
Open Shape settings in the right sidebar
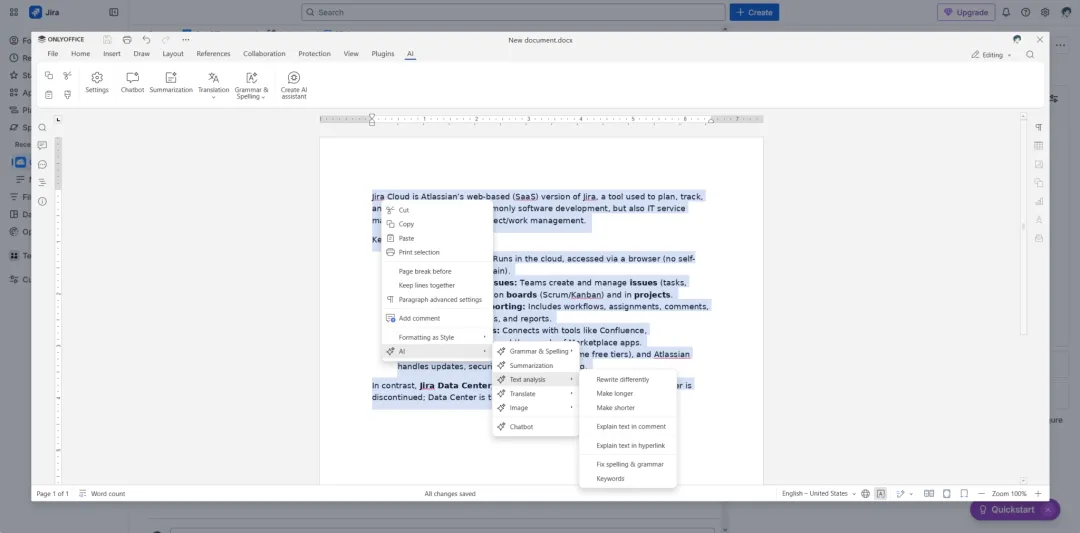pos(1039,182)
